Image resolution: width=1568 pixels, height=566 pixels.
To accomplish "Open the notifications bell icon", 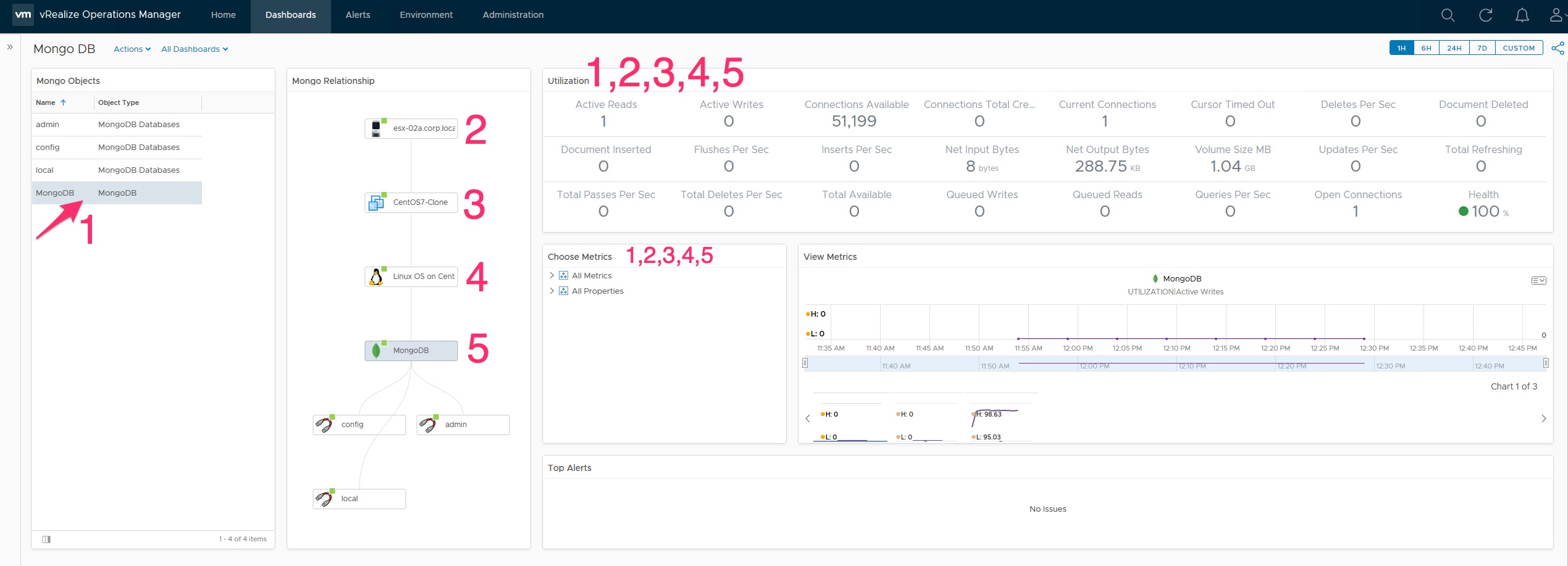I will tap(1522, 15).
